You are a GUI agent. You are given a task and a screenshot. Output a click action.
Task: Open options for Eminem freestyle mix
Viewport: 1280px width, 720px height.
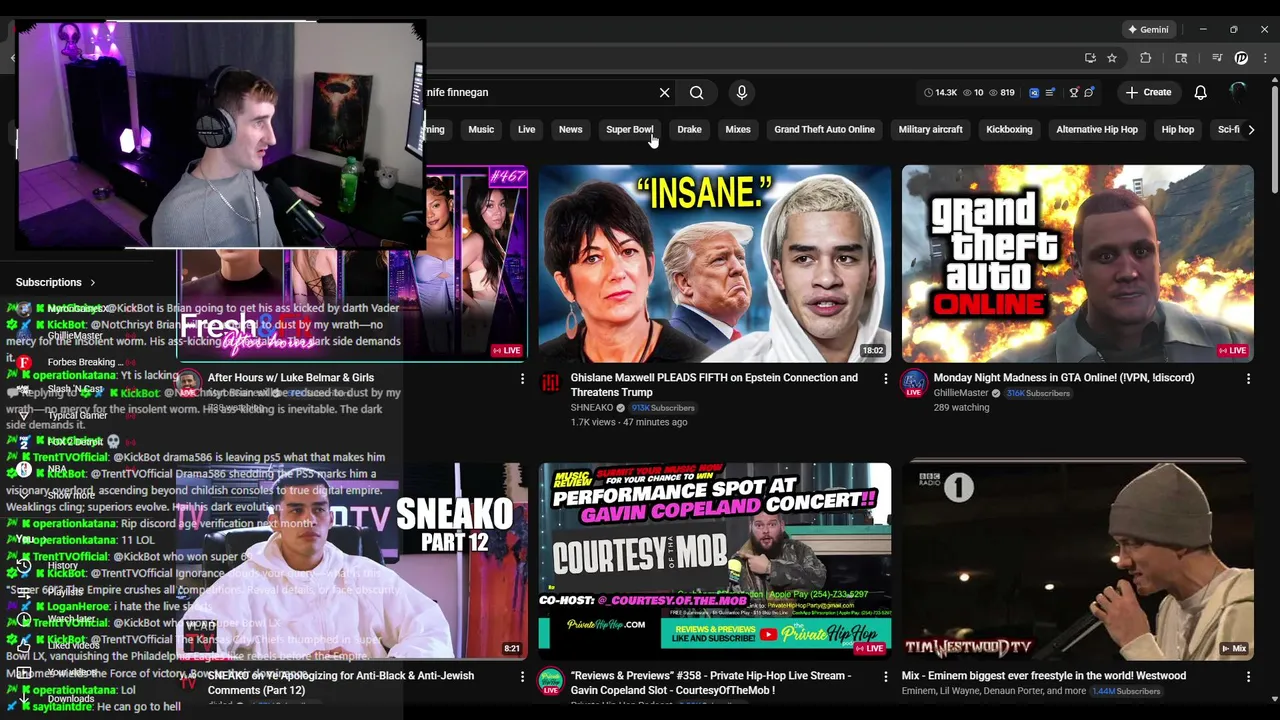tap(1247, 677)
